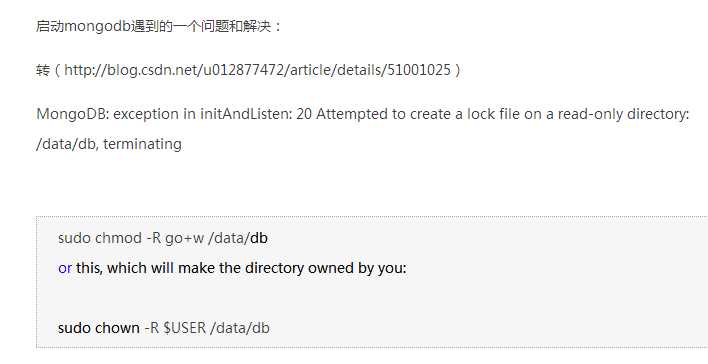Click the word 'terminating'
Viewport: 708px width, 364px height.
[143, 144]
